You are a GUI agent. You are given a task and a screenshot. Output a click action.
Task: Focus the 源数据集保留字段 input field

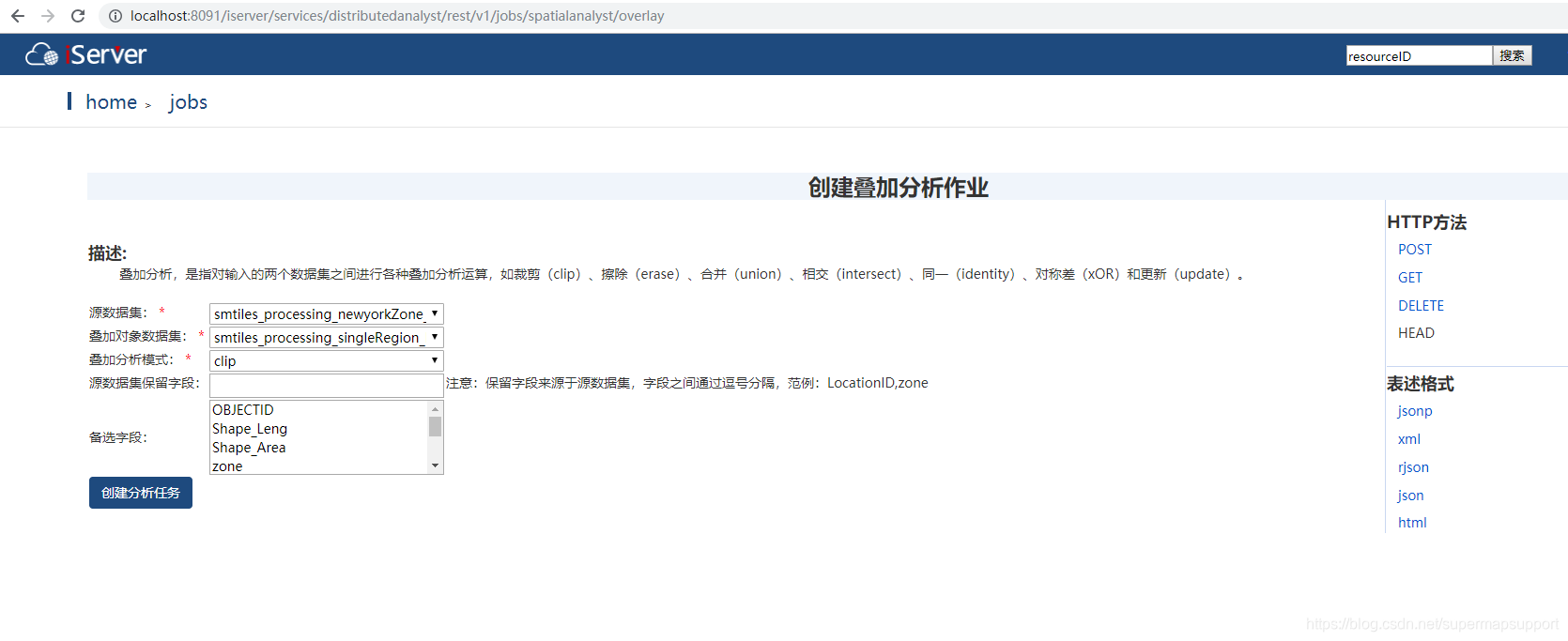pyautogui.click(x=326, y=386)
